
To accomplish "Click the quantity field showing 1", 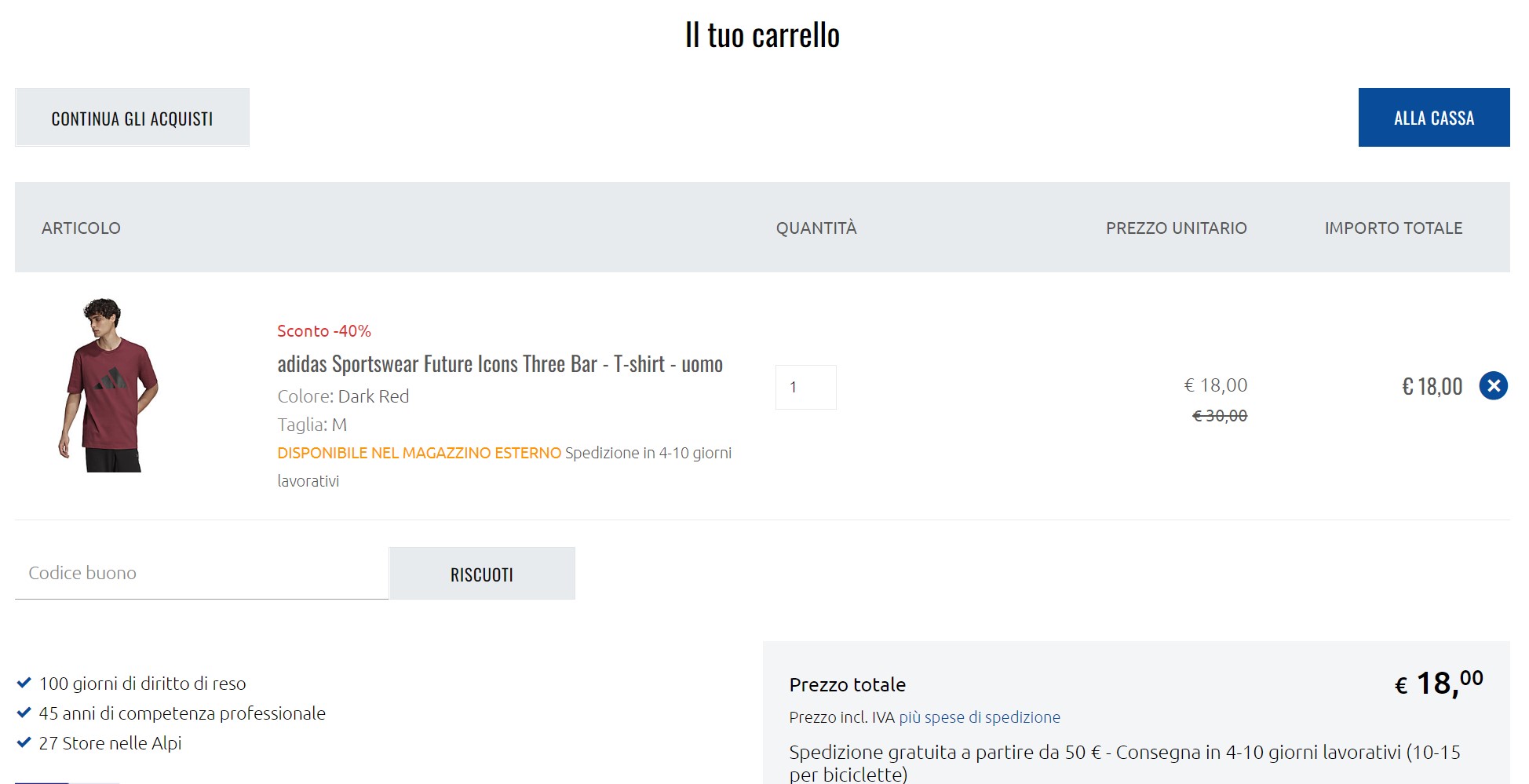I will click(806, 387).
